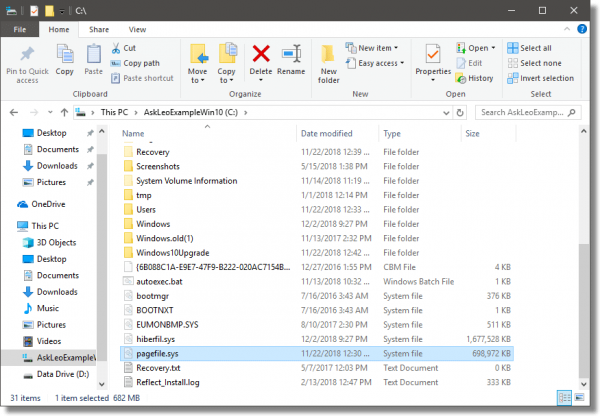Click Paste shortcut command
Viewport: 600px width, 416px height.
[x=142, y=78]
